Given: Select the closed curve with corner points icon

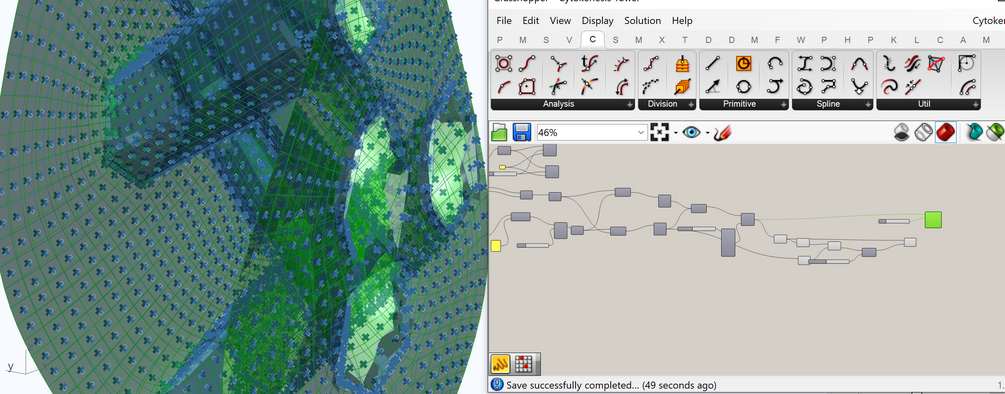Looking at the screenshot, I should point(504,63).
